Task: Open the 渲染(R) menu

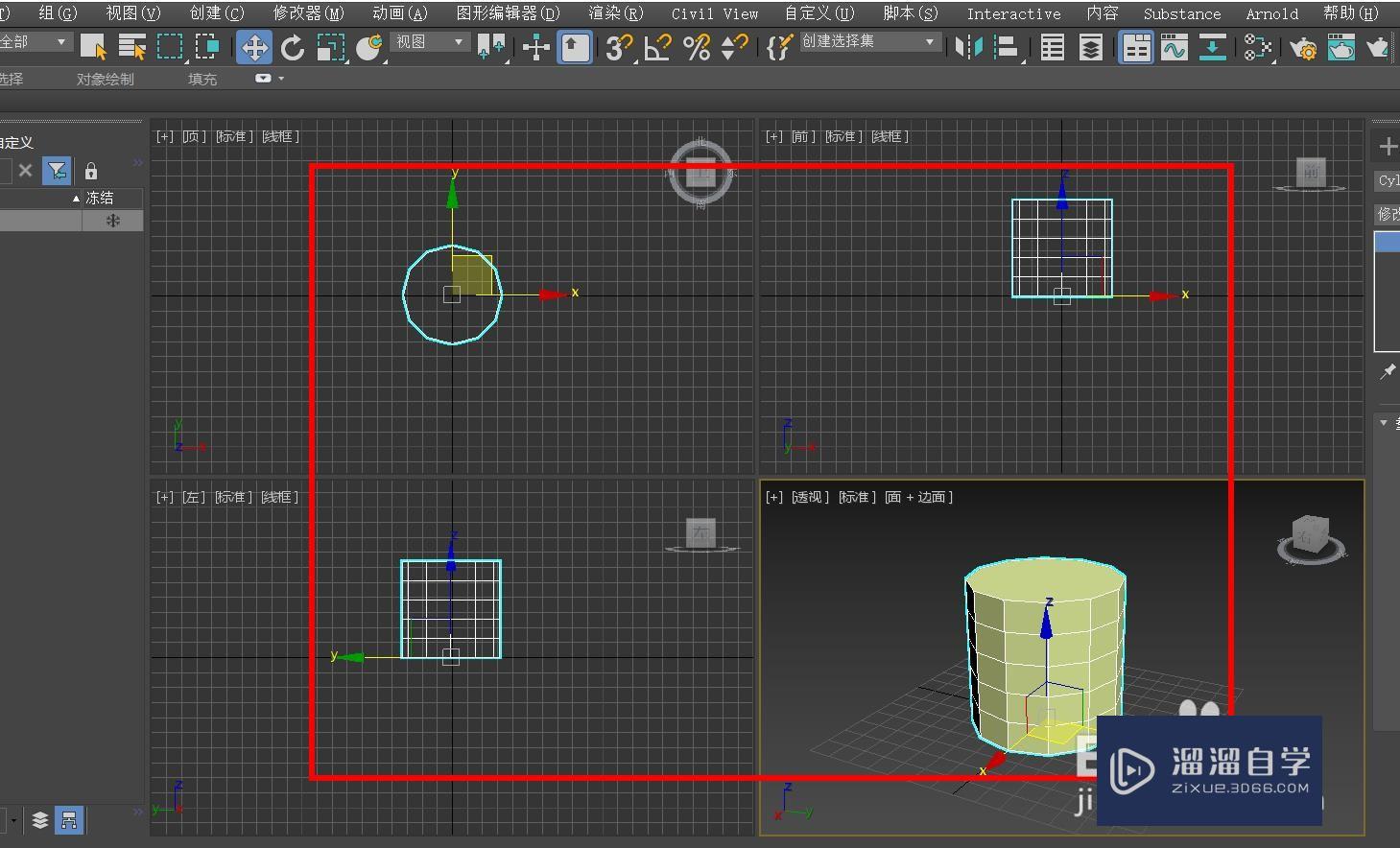Action: click(x=616, y=13)
